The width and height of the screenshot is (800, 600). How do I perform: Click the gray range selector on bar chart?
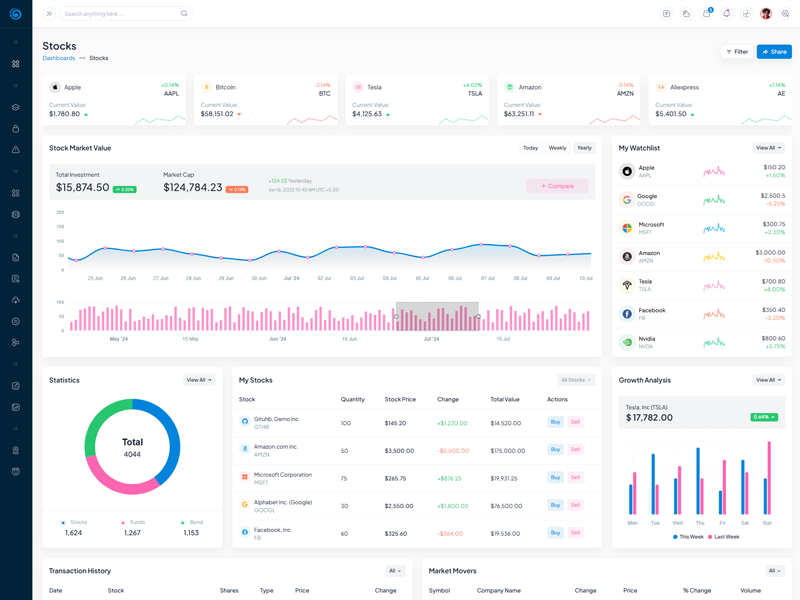pyautogui.click(x=437, y=316)
